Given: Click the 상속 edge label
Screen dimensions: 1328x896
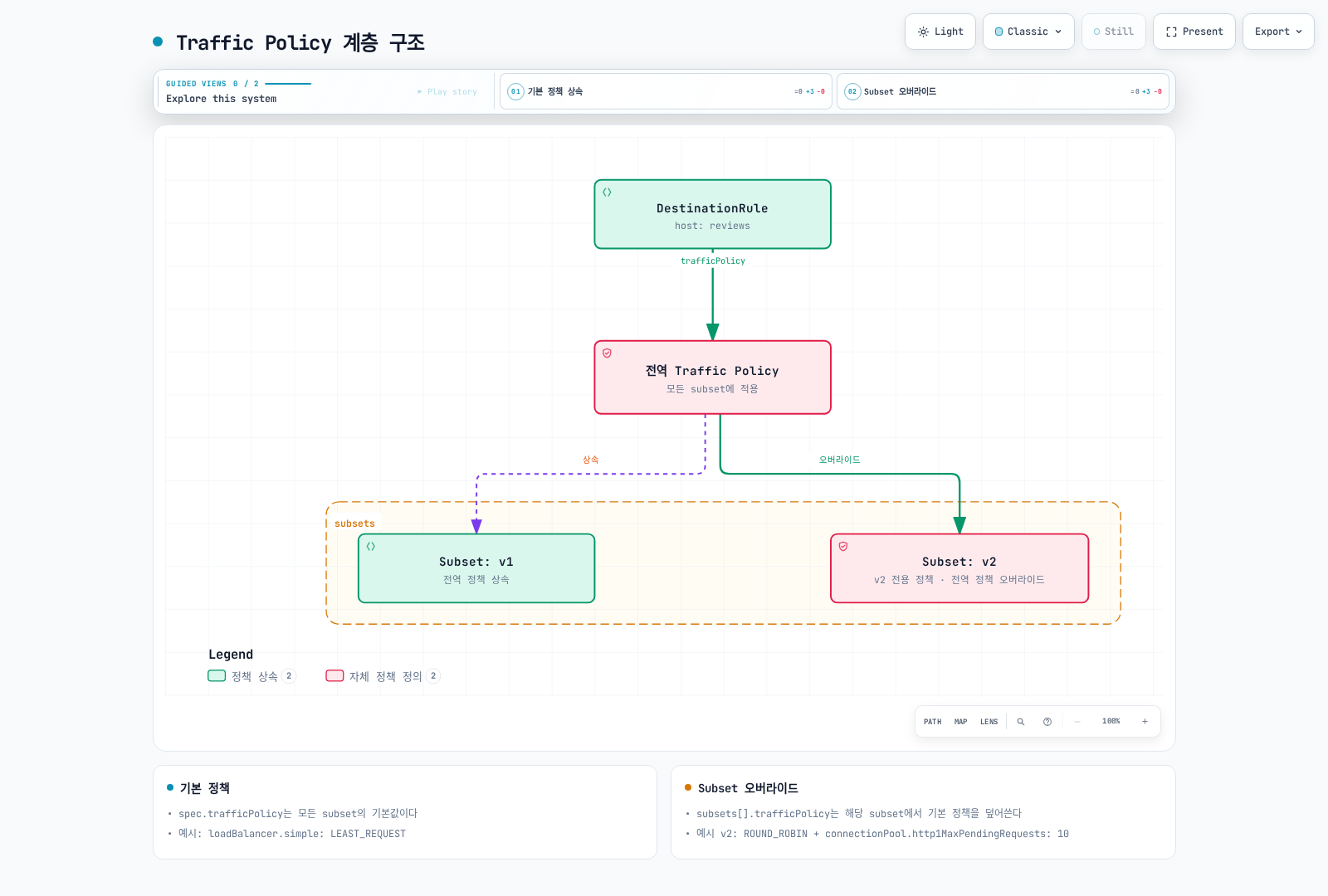Looking at the screenshot, I should click(x=591, y=460).
